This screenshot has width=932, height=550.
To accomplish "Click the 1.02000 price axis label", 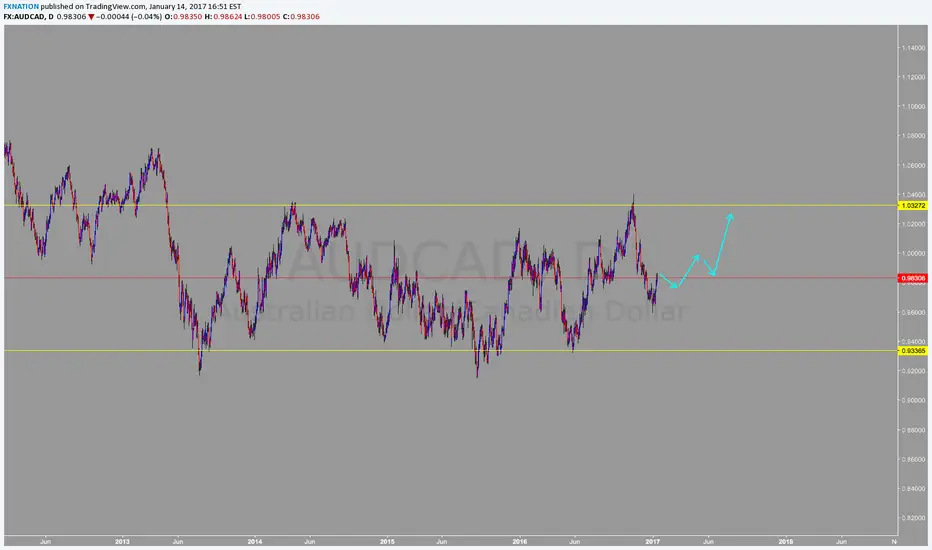I will coord(915,224).
